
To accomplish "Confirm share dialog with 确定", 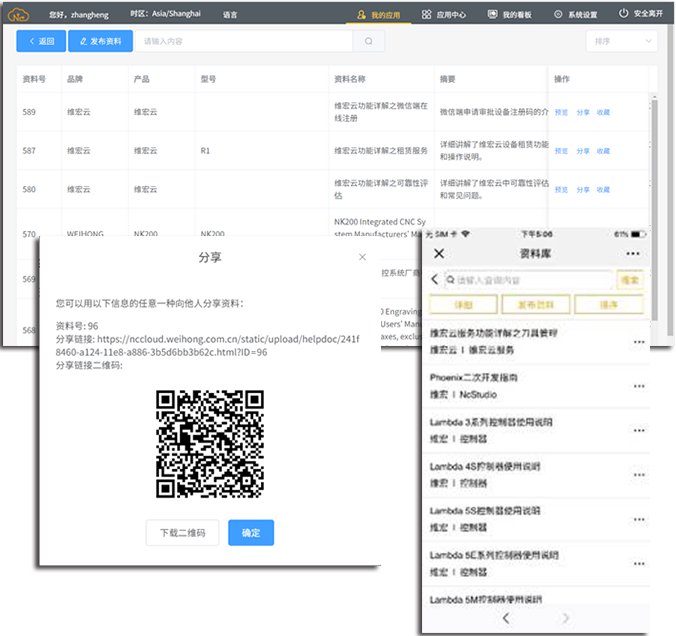I will 251,533.
